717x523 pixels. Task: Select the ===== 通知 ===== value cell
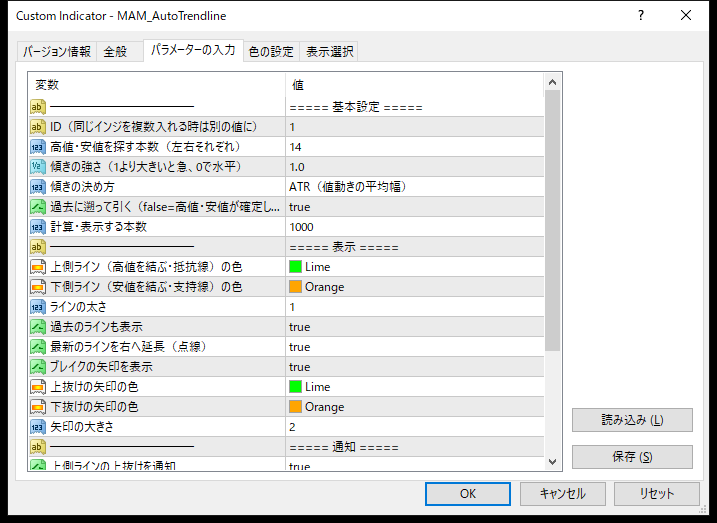coord(415,447)
